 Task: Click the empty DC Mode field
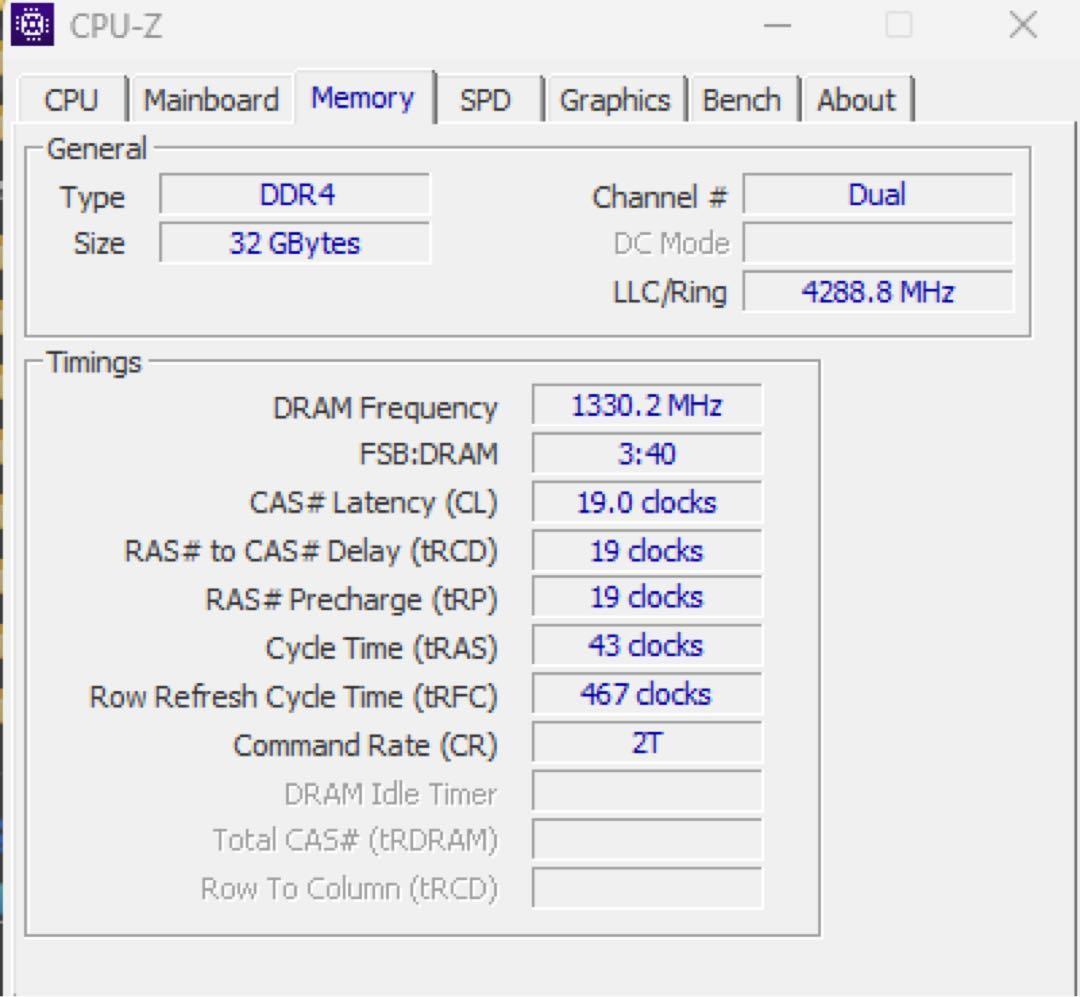point(878,241)
